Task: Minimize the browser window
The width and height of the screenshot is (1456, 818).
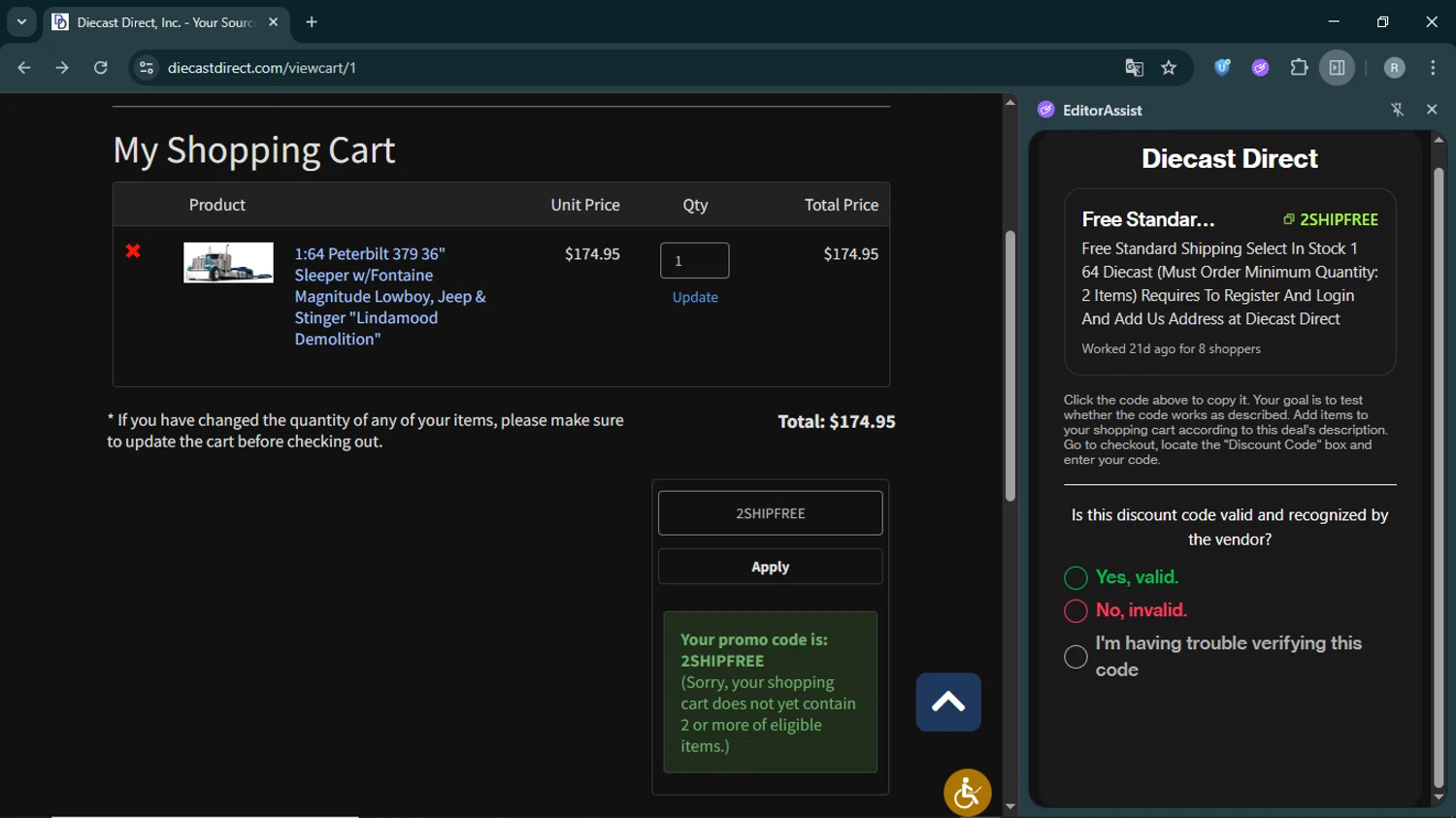Action: click(x=1334, y=21)
